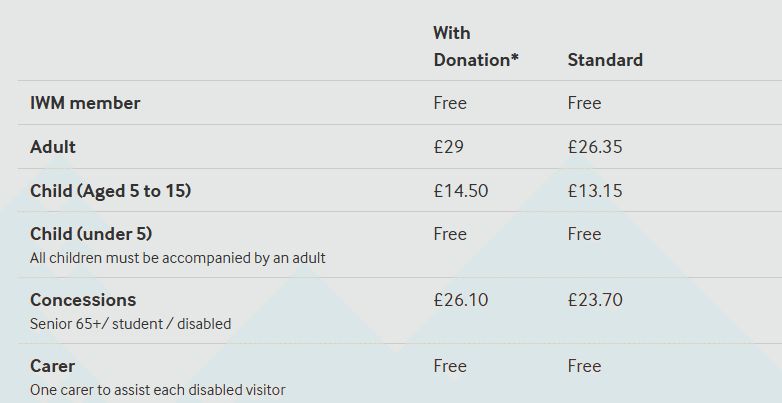Click the "Senior 65+/ student / disabled" note

pos(130,324)
